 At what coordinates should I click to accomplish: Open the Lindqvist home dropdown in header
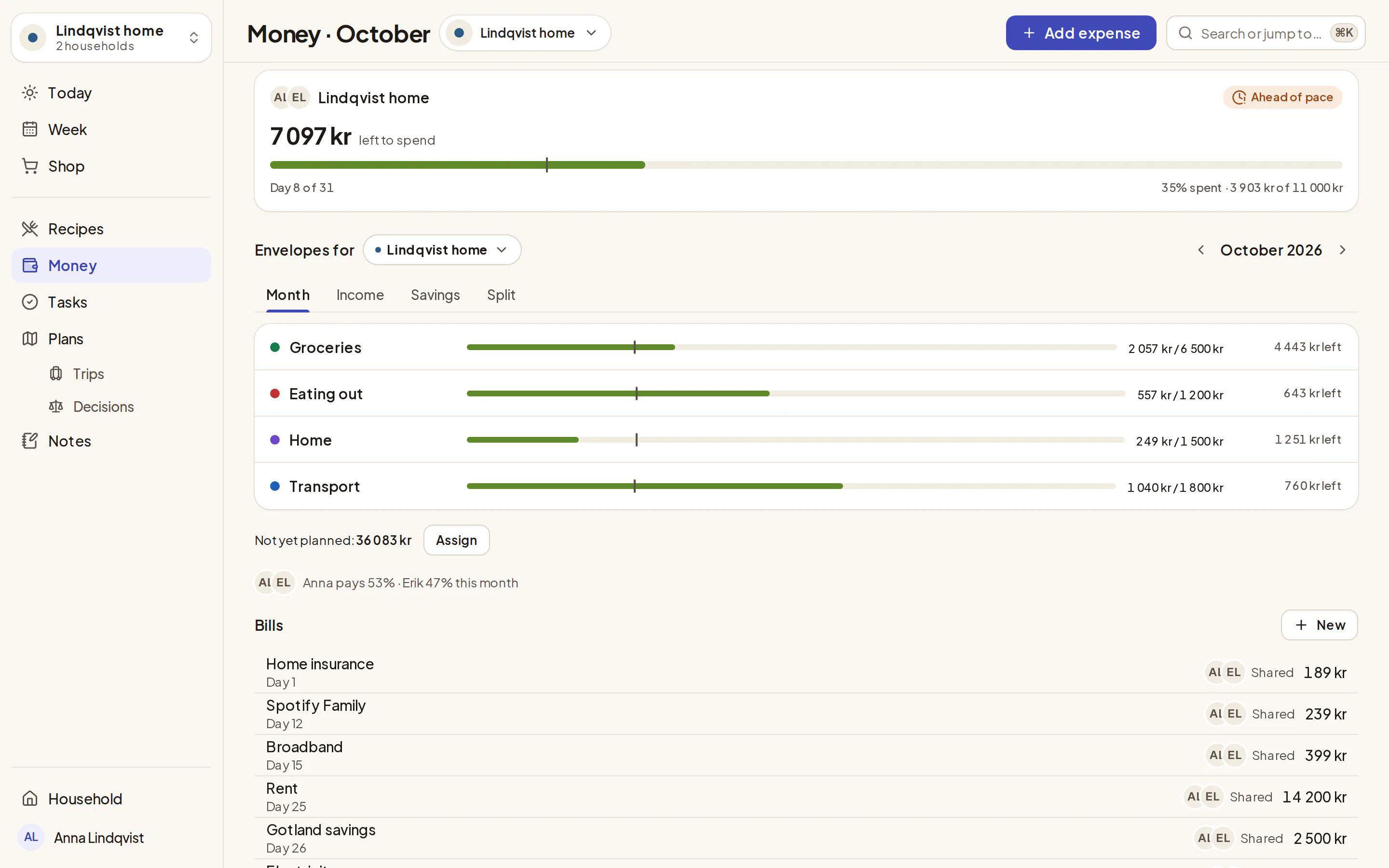[x=525, y=33]
